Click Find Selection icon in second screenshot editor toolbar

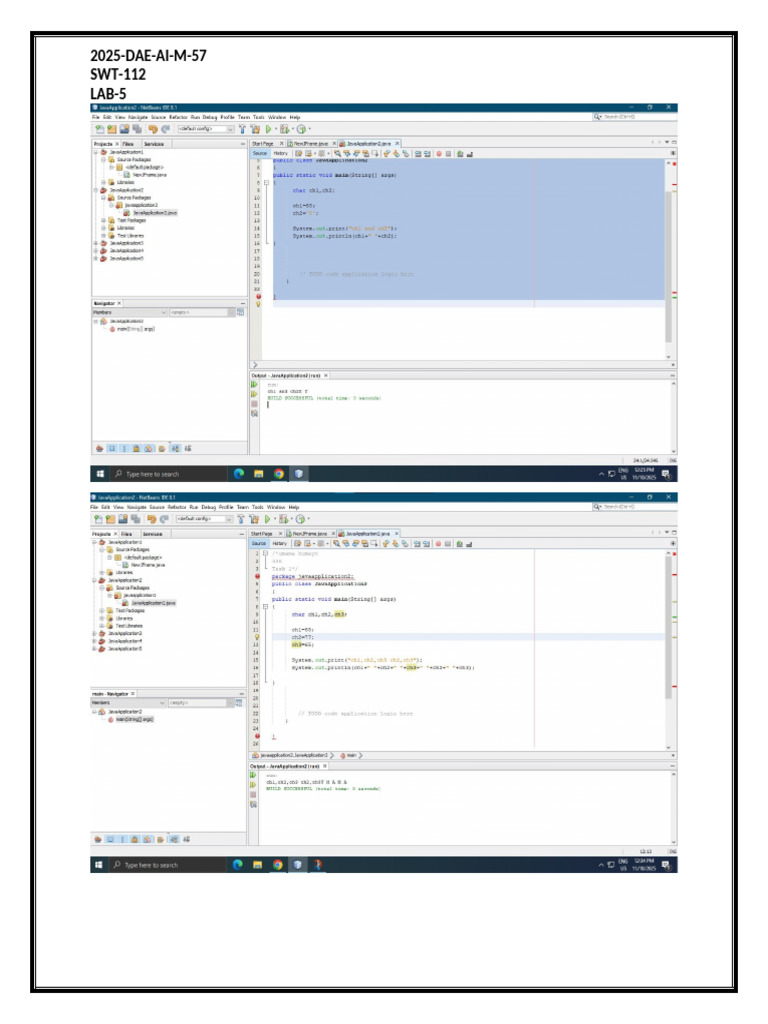click(x=336, y=543)
